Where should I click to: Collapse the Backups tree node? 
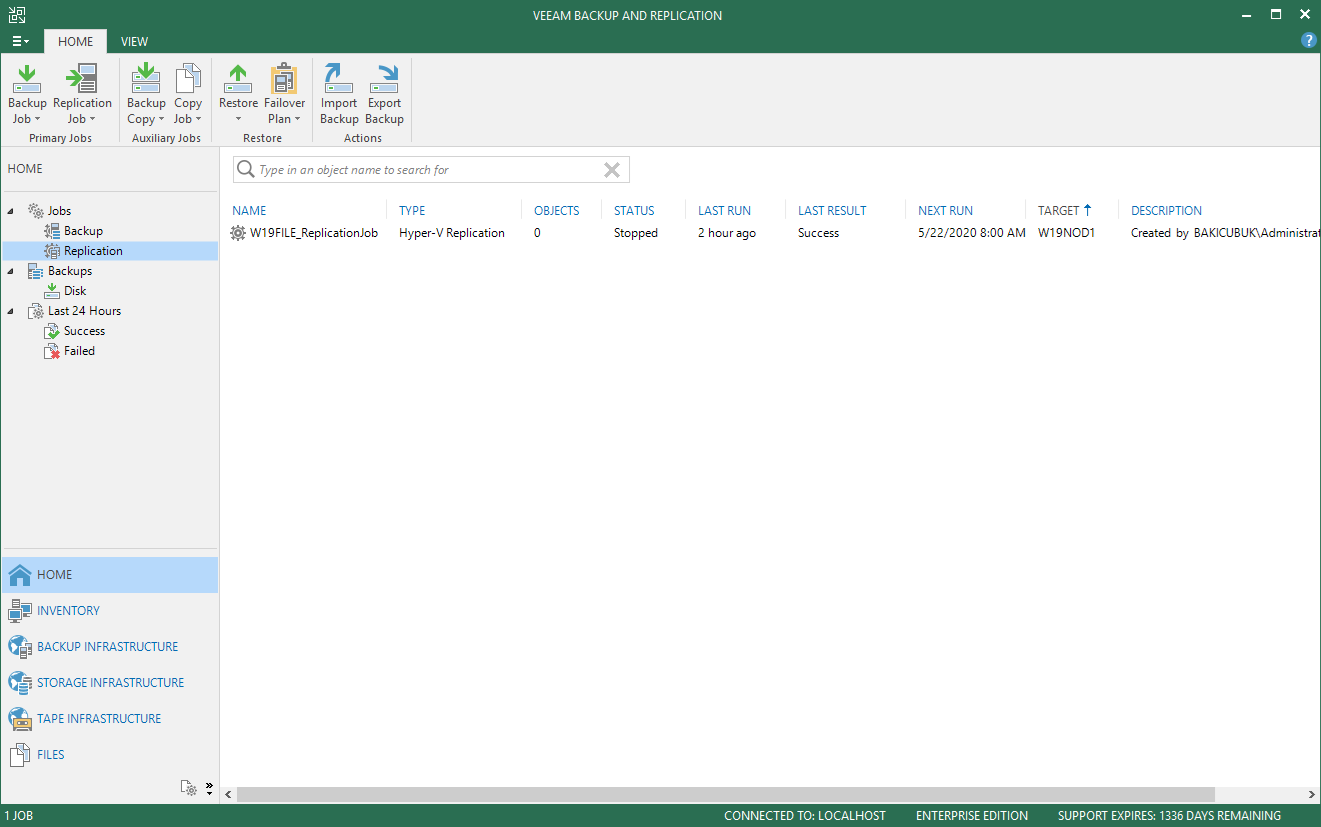point(11,271)
